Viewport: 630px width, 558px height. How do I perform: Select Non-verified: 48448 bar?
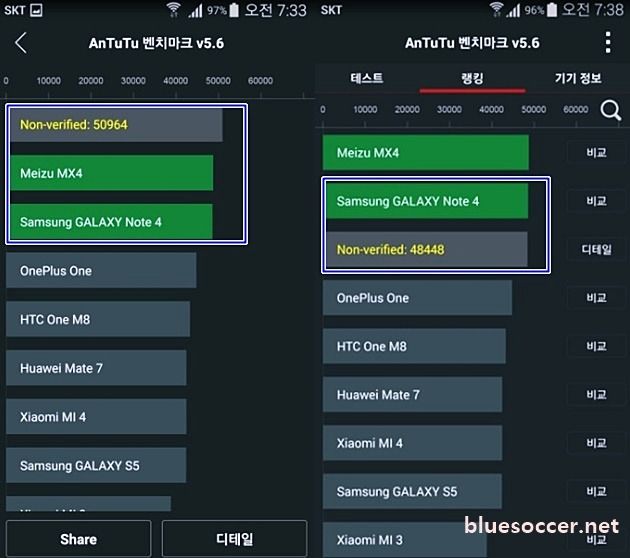click(427, 249)
